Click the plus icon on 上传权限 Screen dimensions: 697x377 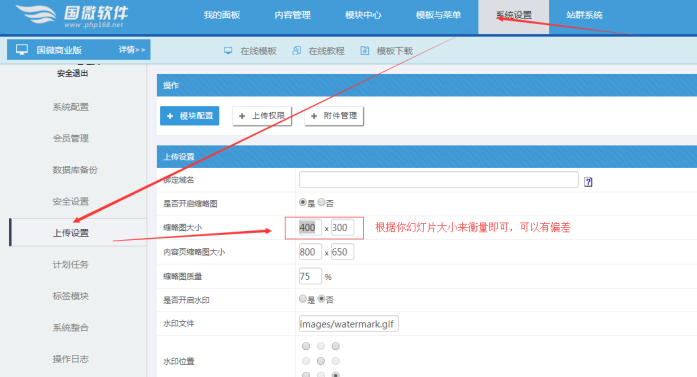click(x=242, y=116)
